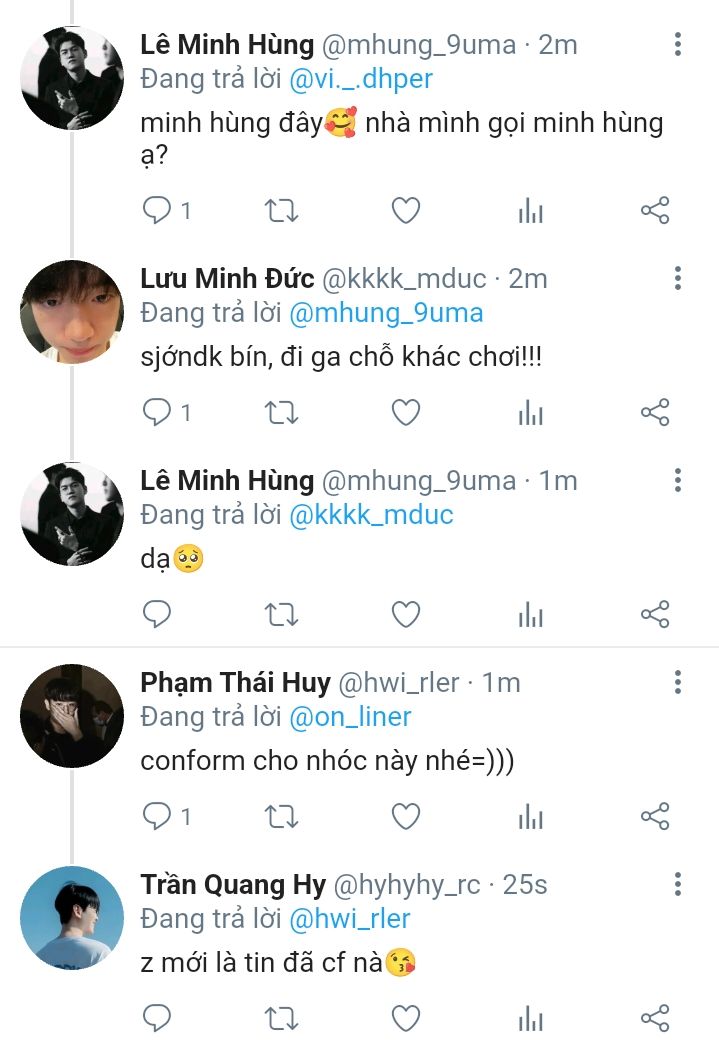The height and width of the screenshot is (1043, 719).
Task: Open Trần Quang Hy's profile avatar
Action: tap(72, 918)
